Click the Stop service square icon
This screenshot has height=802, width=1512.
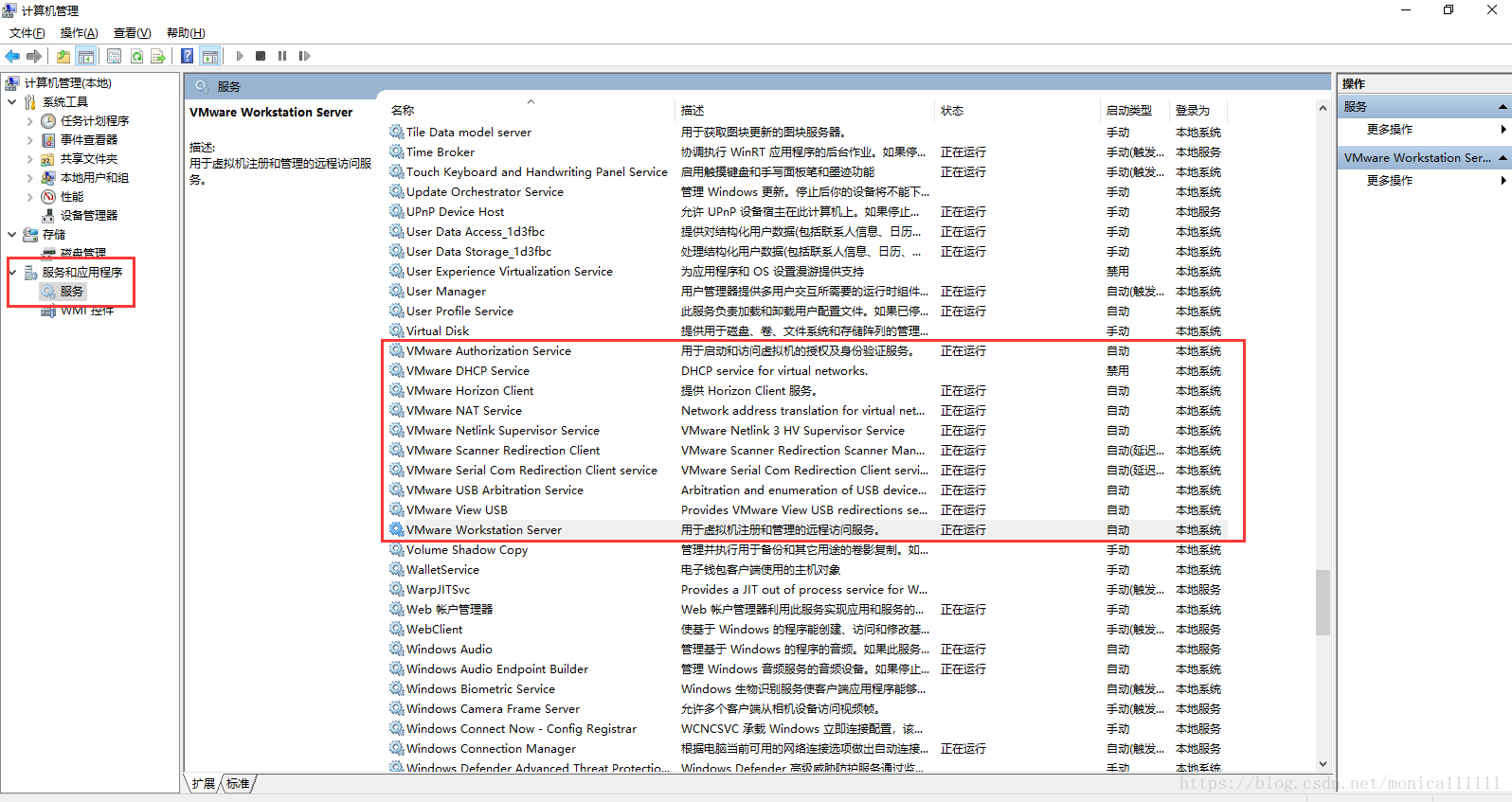pyautogui.click(x=261, y=56)
